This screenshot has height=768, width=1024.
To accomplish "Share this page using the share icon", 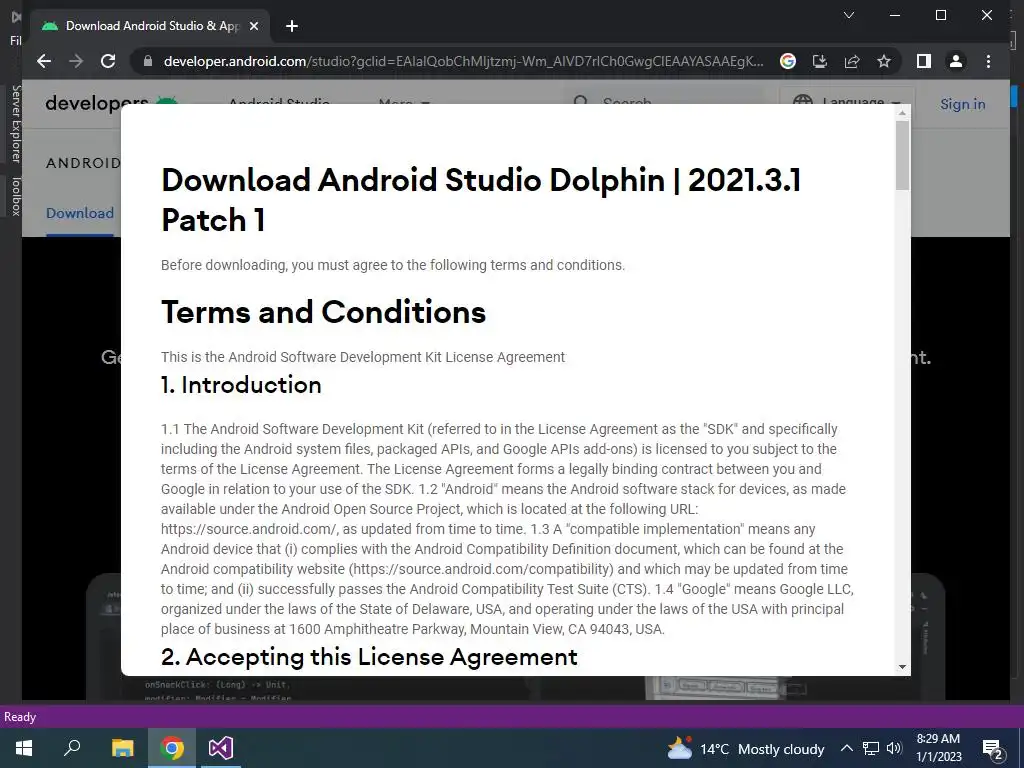I will click(x=852, y=61).
